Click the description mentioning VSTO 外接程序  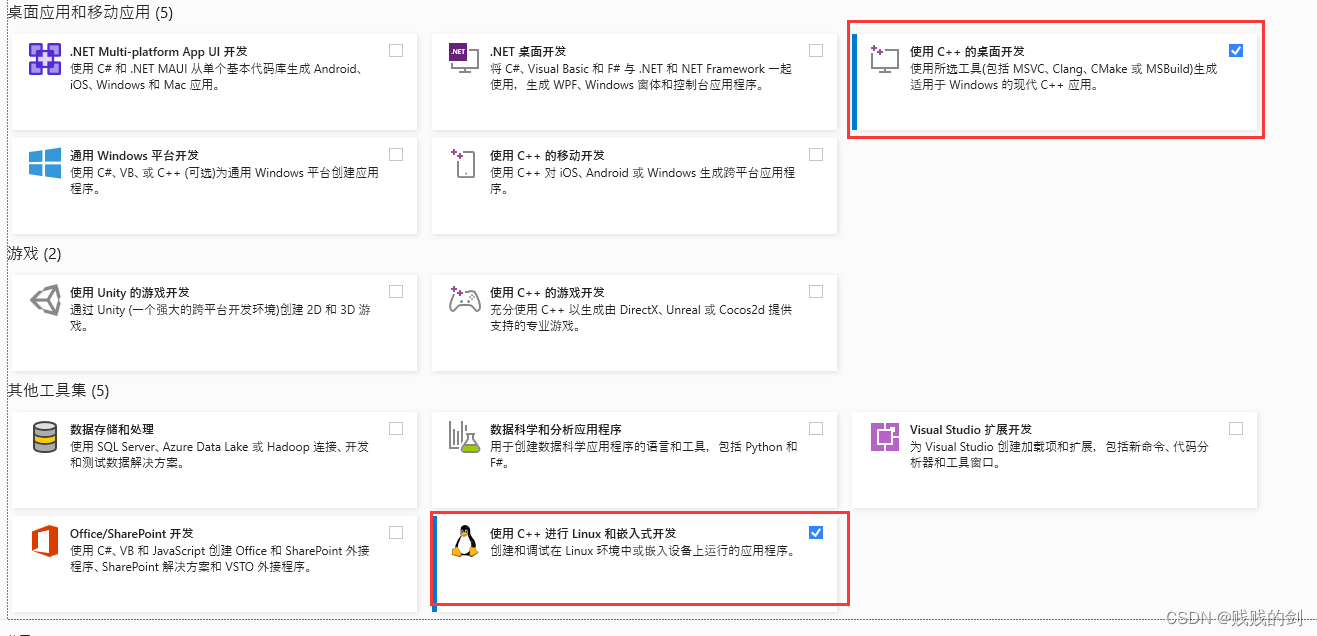[220, 559]
